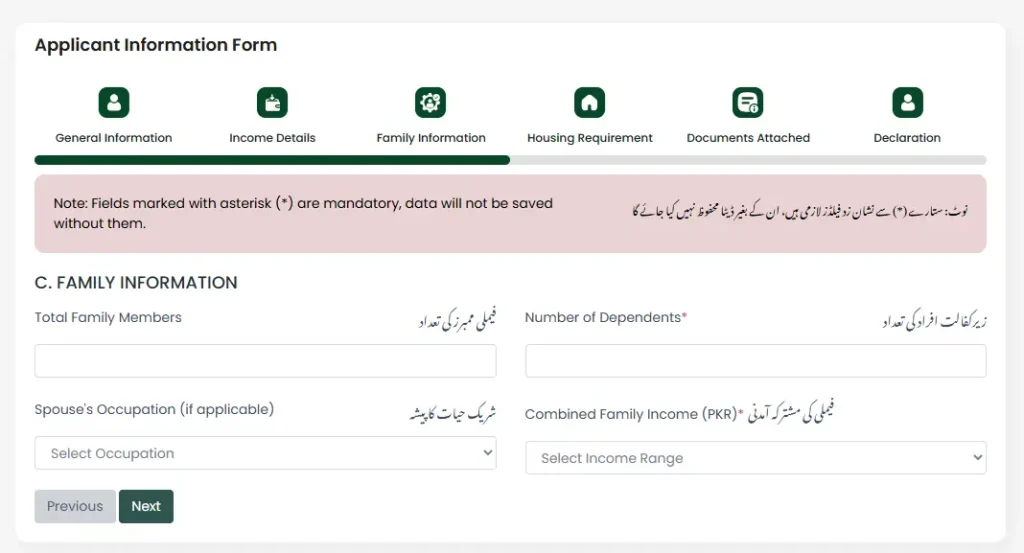Jump to the Declaration step label
The image size is (1024, 553).
pyautogui.click(x=907, y=138)
